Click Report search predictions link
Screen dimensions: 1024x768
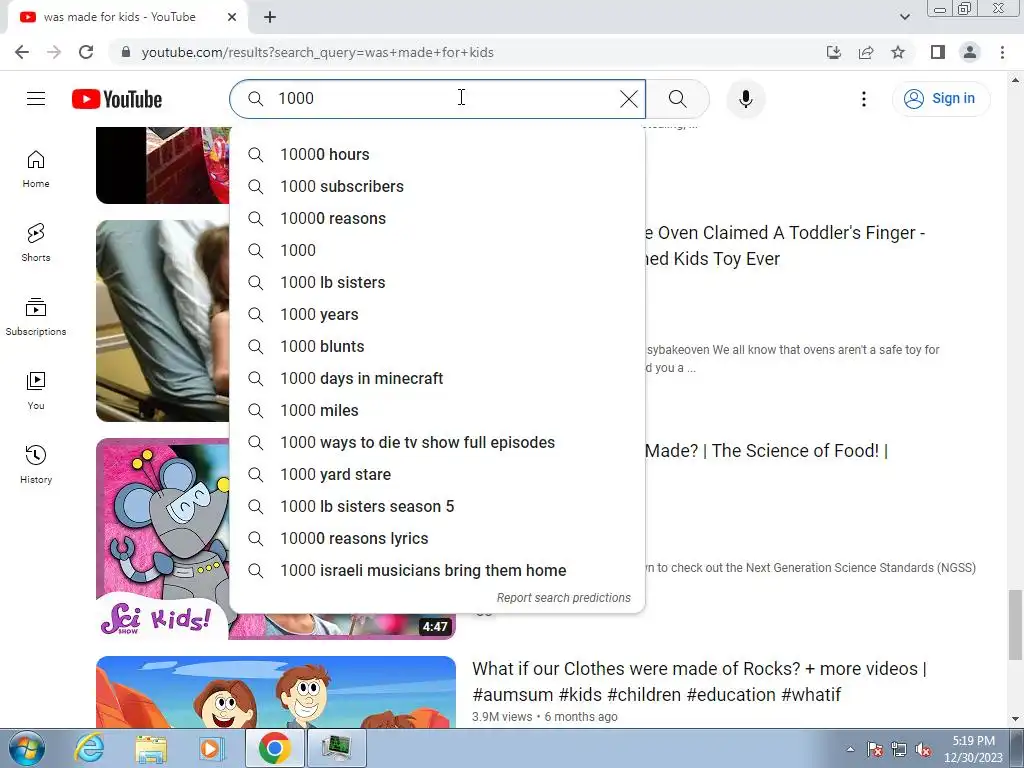pyautogui.click(x=564, y=598)
